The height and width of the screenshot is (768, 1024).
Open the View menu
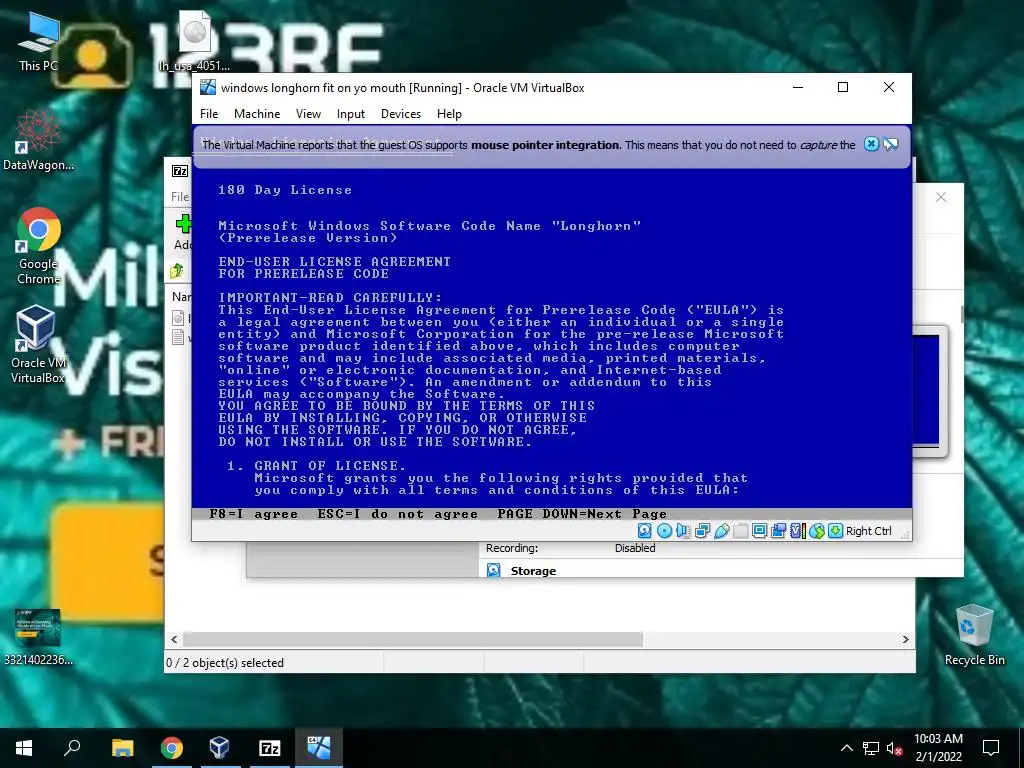[x=308, y=114]
